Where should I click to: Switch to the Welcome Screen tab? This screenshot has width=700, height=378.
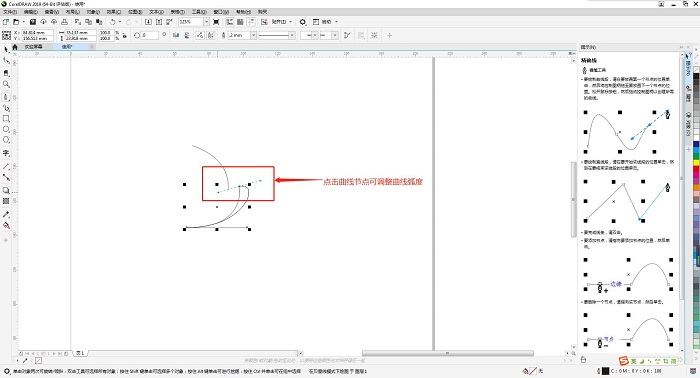coord(33,47)
